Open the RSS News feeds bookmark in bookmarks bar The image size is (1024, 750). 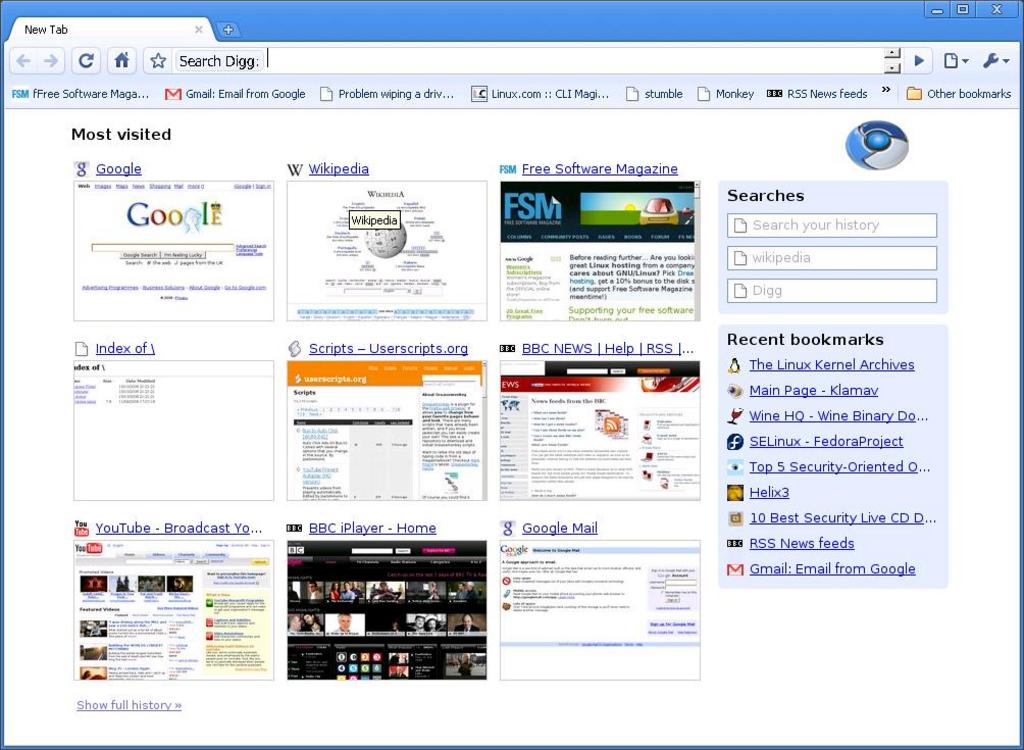coord(817,94)
